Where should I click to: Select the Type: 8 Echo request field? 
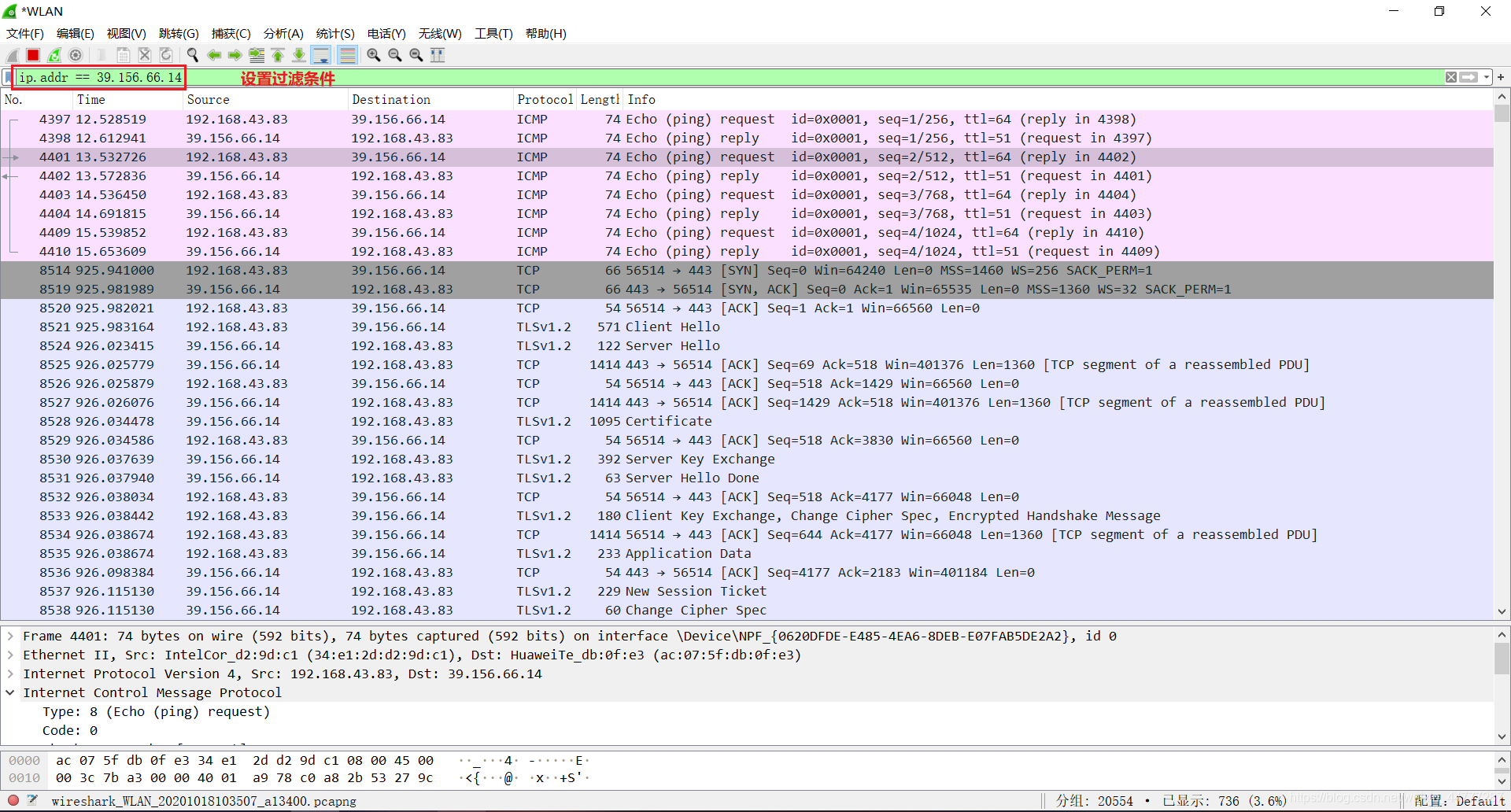156,711
